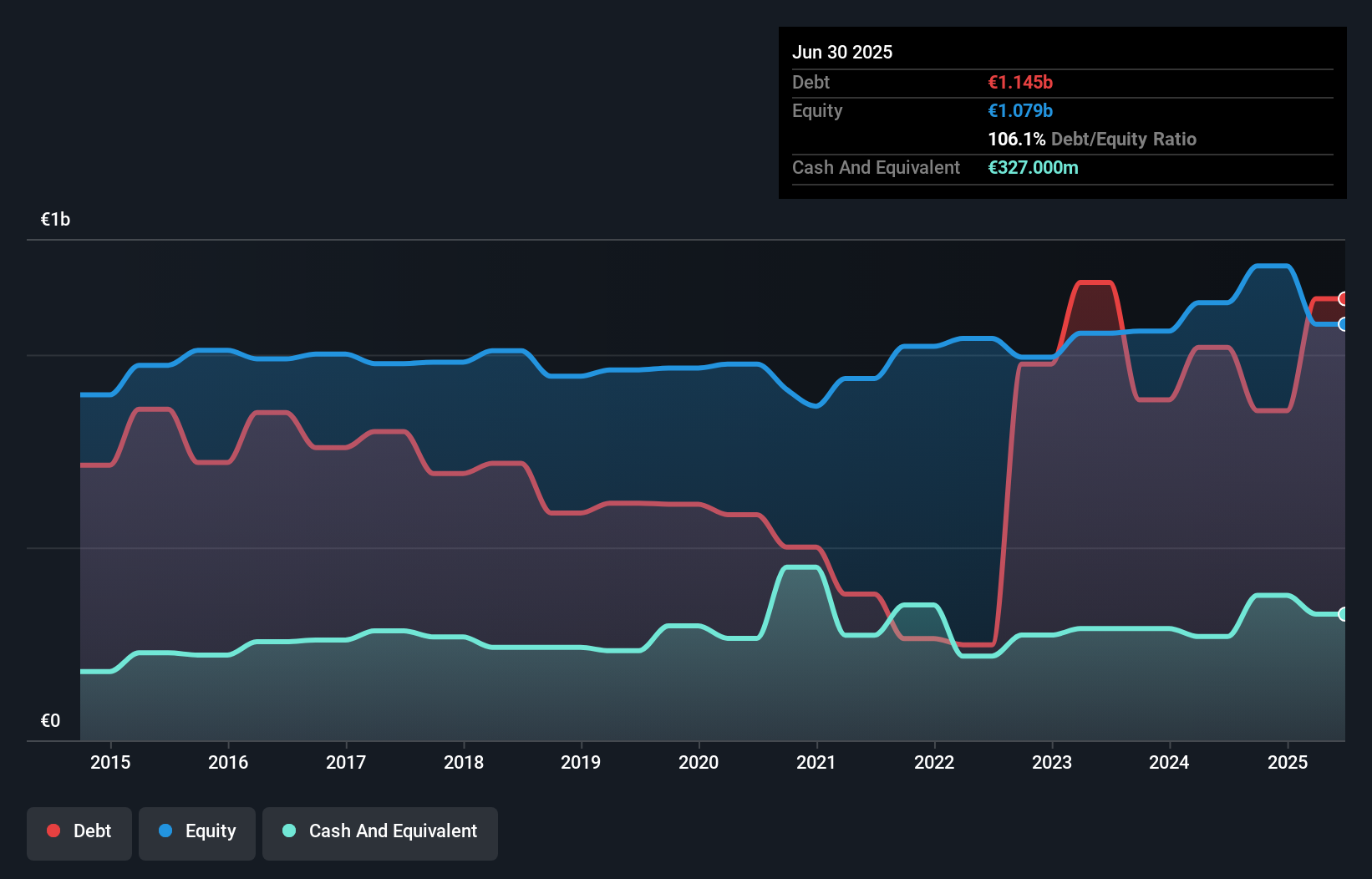The width and height of the screenshot is (1372, 879).
Task: Click the €1b axis label
Action: pos(55,218)
